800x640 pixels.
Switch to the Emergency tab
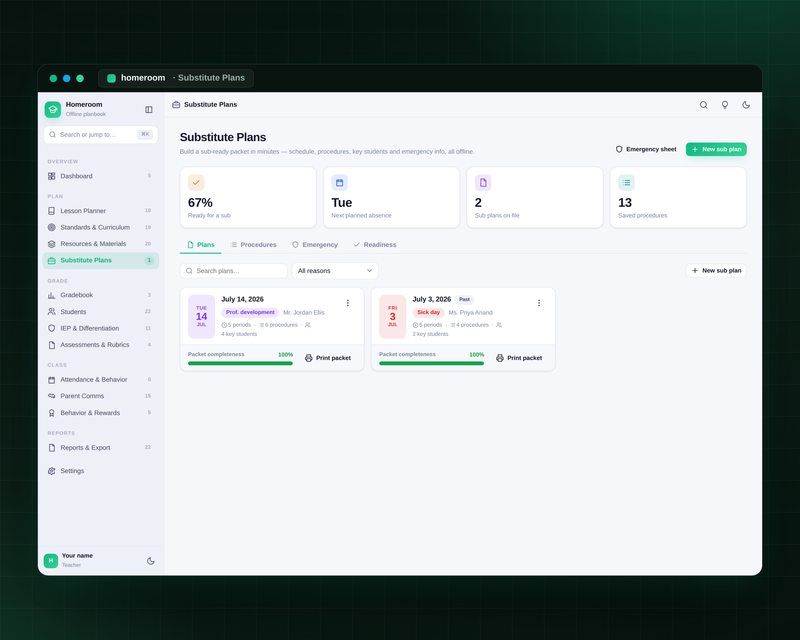pos(315,244)
